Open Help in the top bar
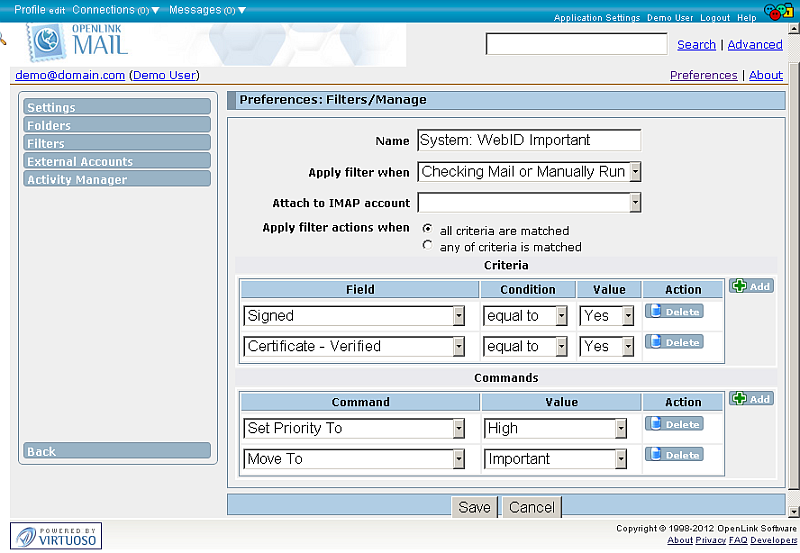 (x=746, y=18)
